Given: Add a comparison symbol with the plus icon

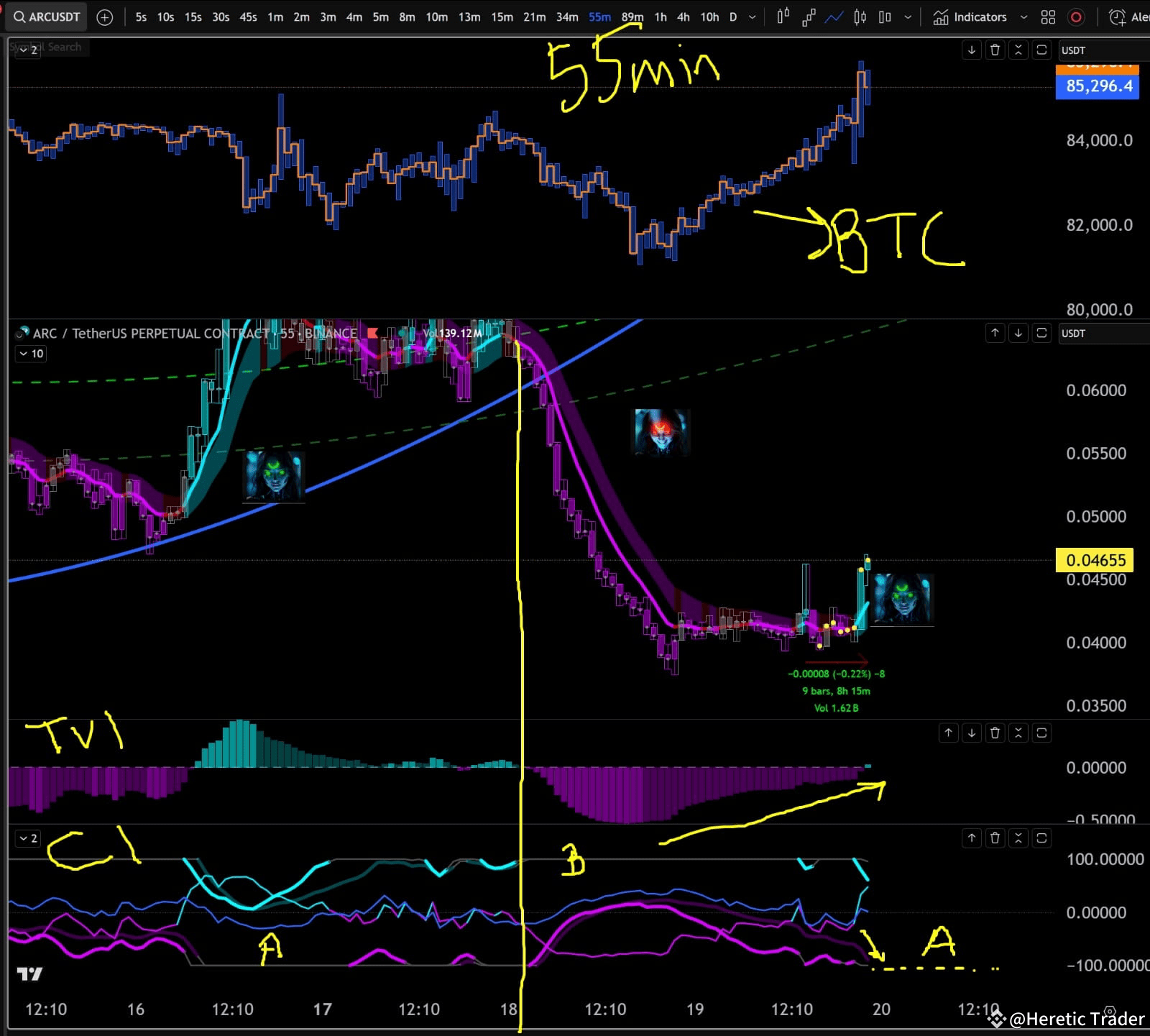Looking at the screenshot, I should coord(105,17).
